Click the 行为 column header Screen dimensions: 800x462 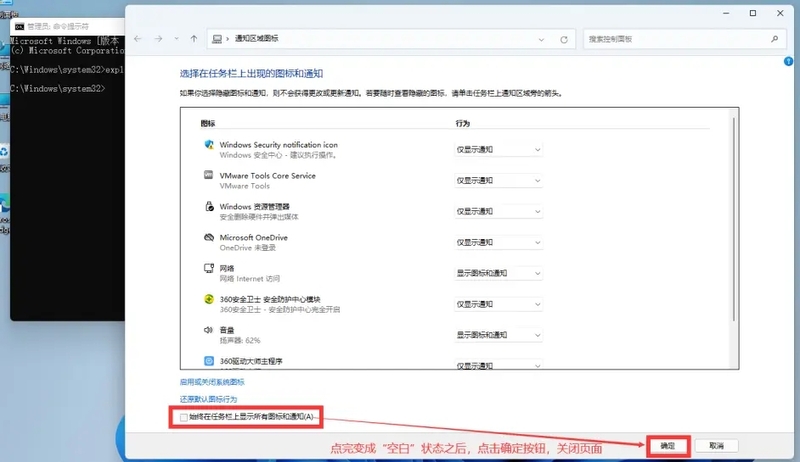click(463, 123)
